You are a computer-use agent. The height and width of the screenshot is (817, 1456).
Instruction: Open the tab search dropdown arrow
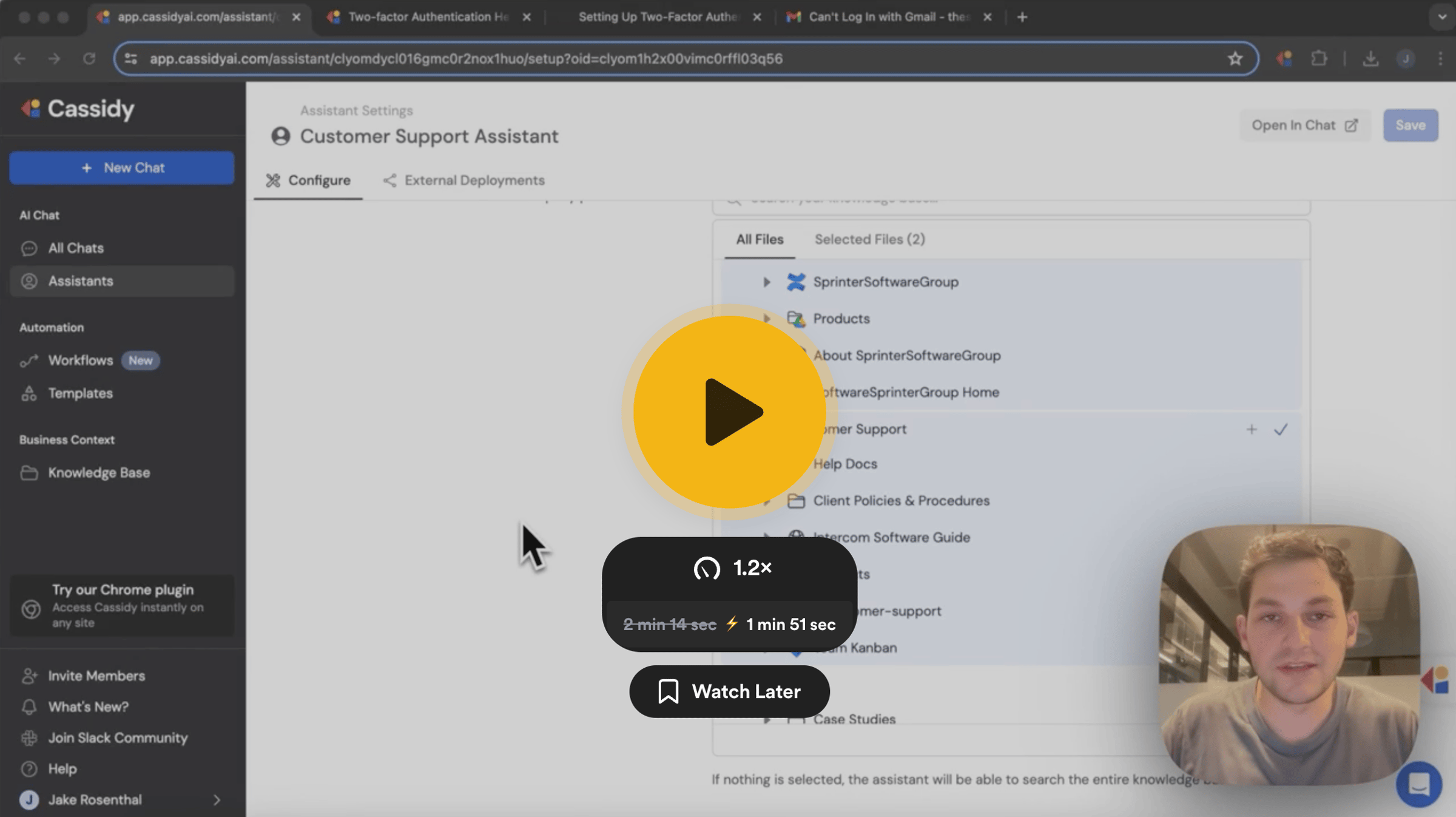pos(1443,17)
